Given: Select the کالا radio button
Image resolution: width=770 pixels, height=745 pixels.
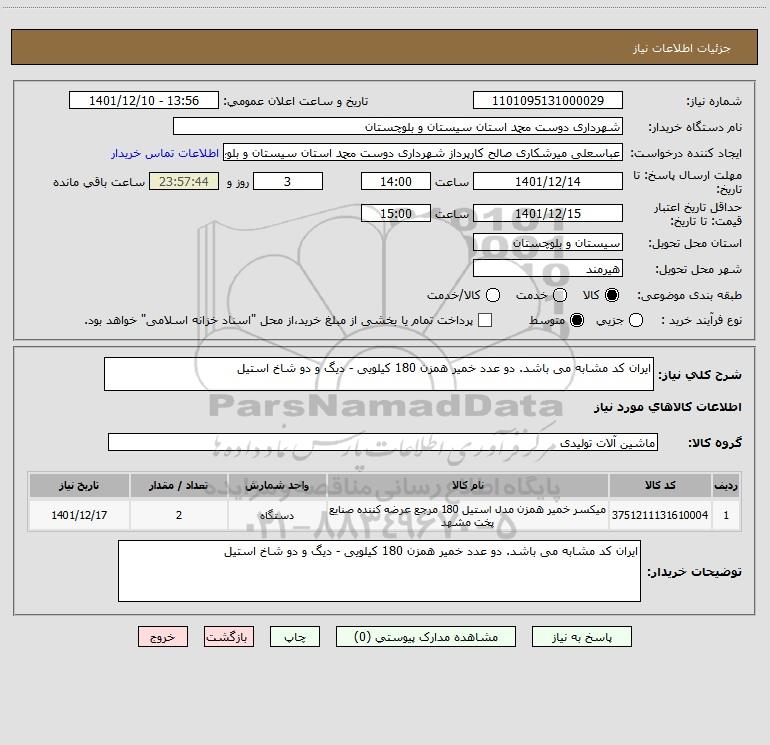Looking at the screenshot, I should 612,295.
